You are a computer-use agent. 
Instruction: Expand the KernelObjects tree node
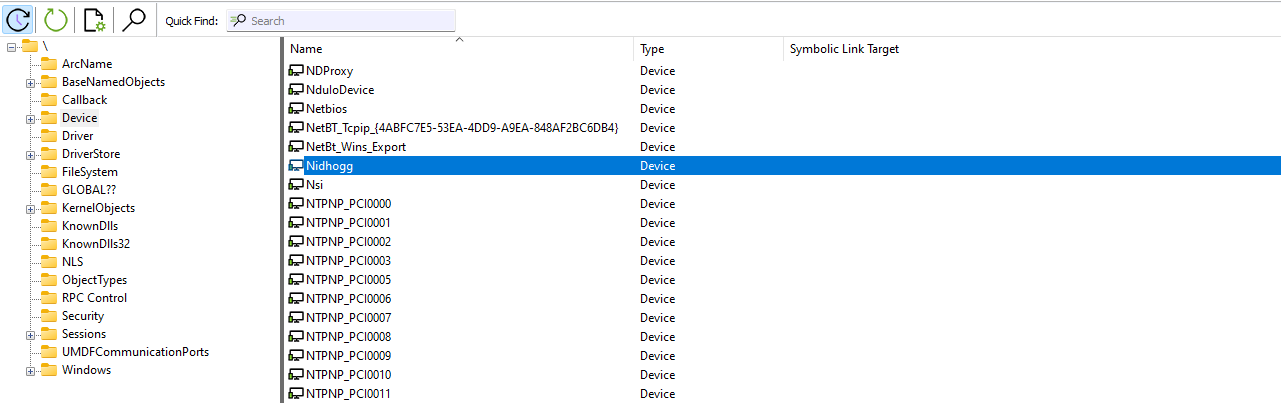31,208
